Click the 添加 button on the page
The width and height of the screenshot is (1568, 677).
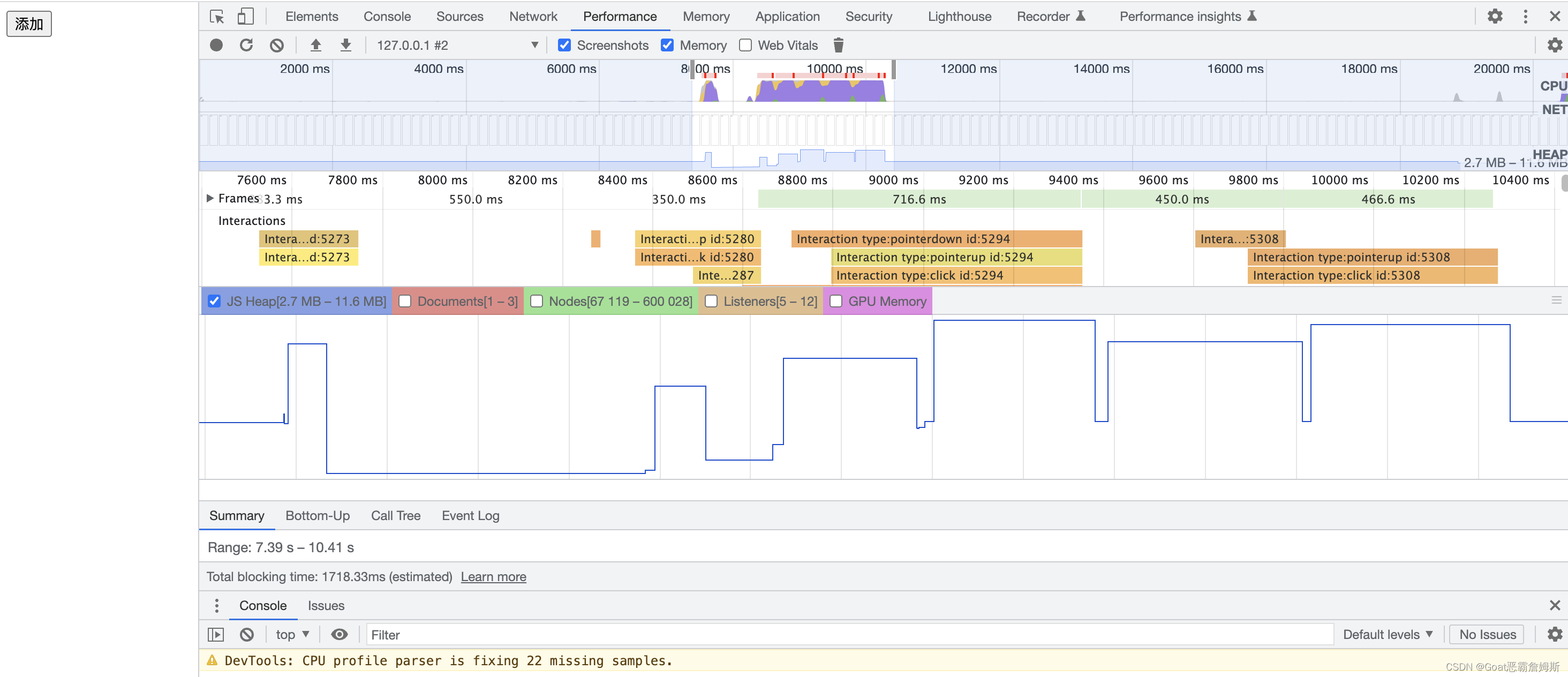click(28, 24)
